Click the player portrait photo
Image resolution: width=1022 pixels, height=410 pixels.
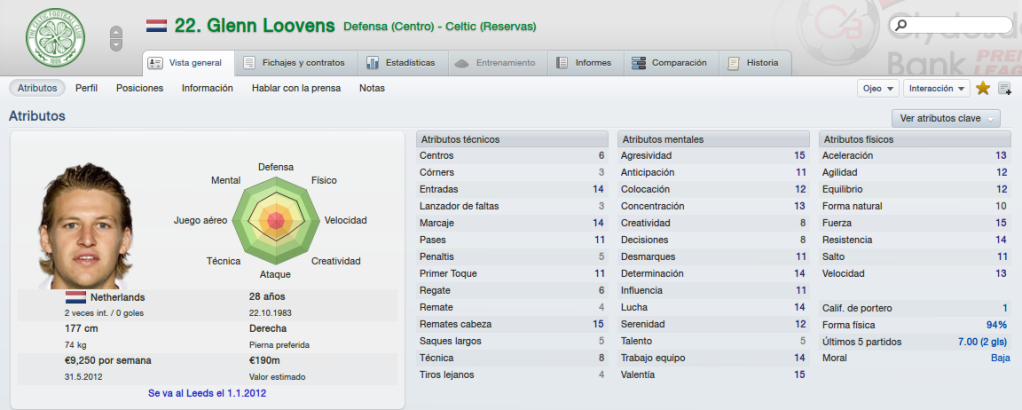click(x=85, y=225)
